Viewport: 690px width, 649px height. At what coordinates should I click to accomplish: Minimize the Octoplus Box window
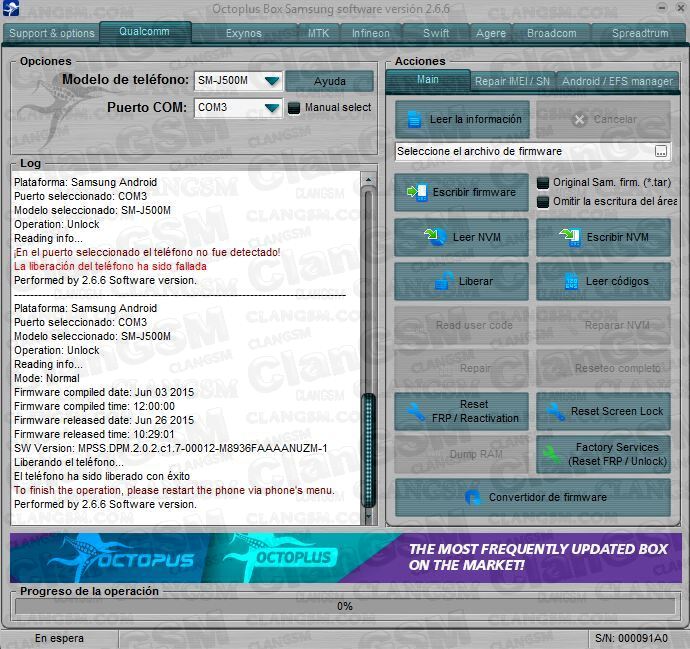661,7
